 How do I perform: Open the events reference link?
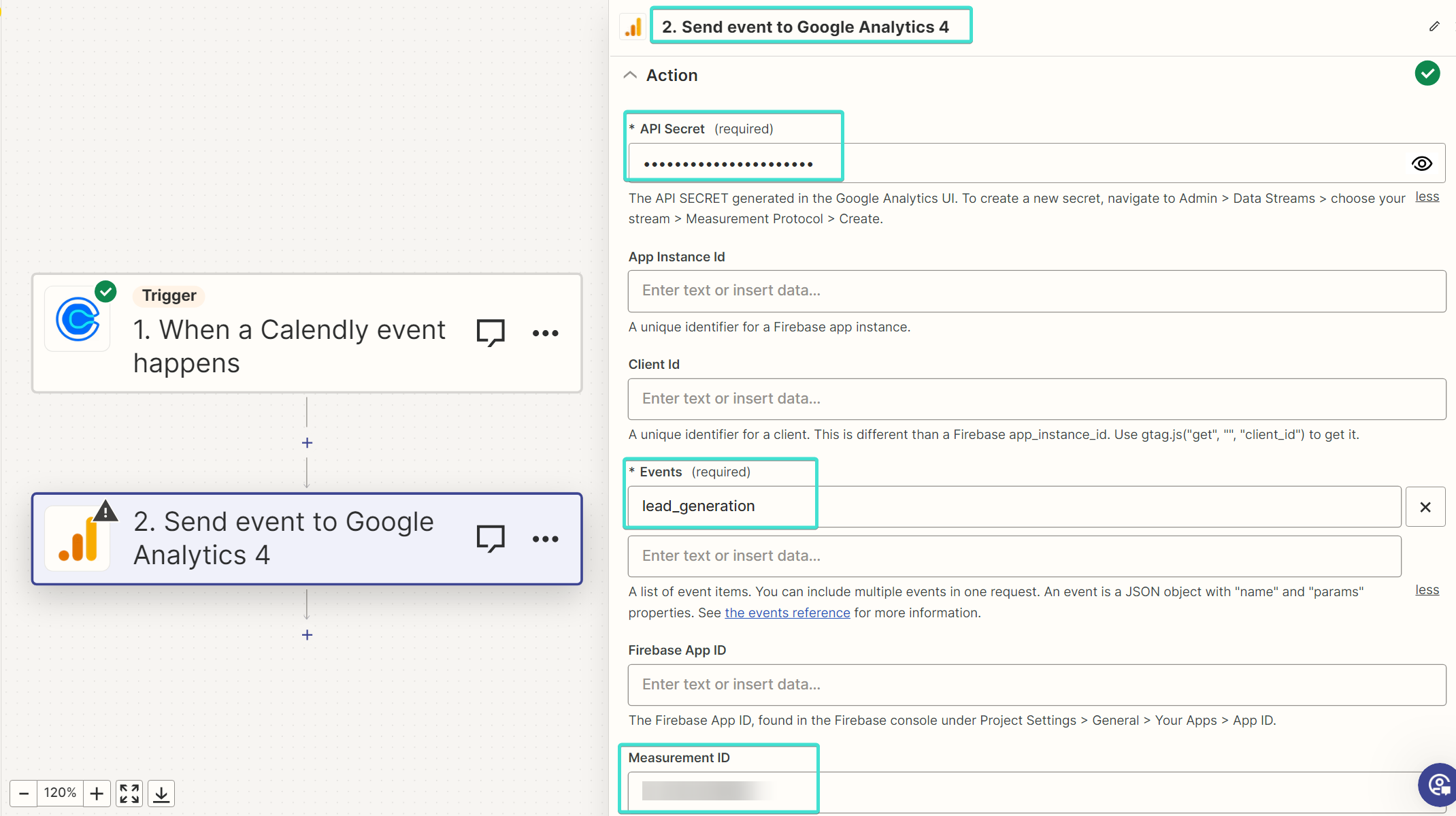[787, 613]
